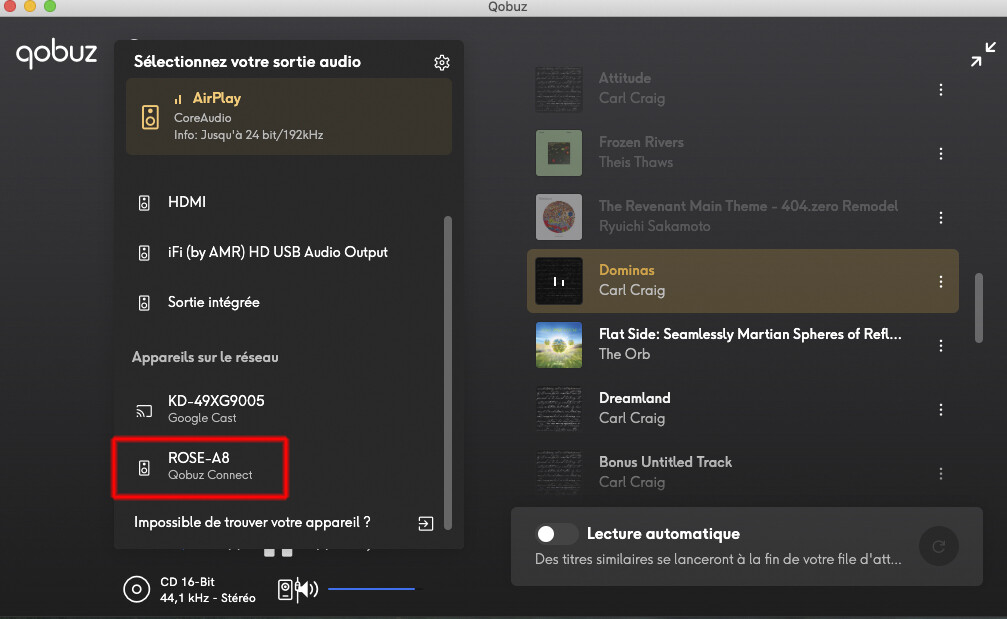This screenshot has height=619, width=1007.
Task: Select KD-49XG9005 Google Cast device
Action: pos(285,409)
